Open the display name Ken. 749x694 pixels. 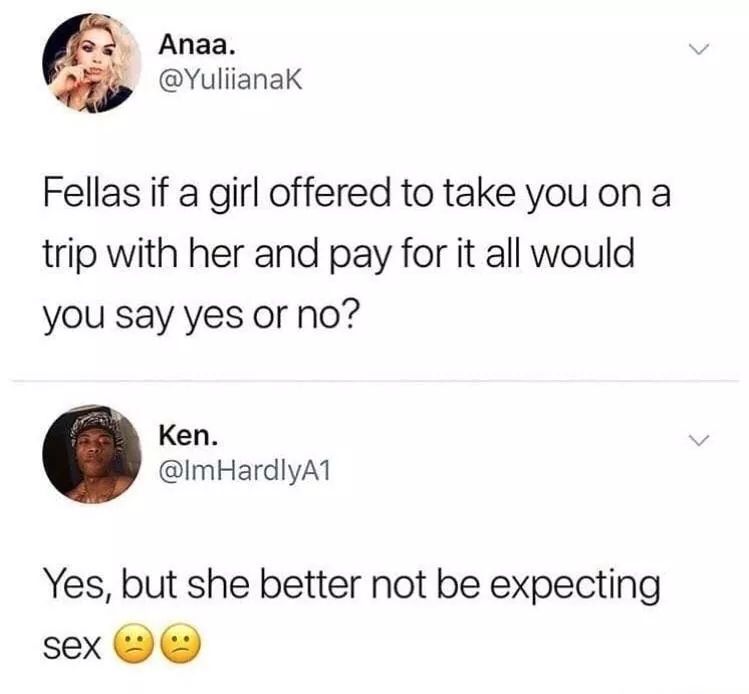click(189, 436)
